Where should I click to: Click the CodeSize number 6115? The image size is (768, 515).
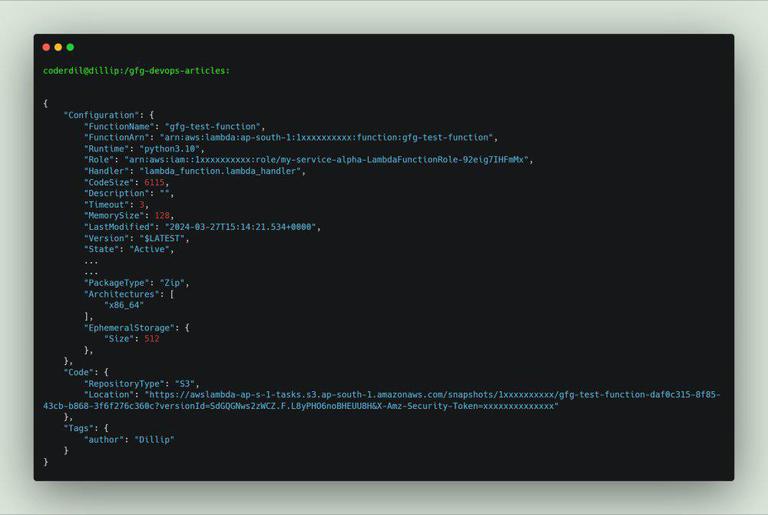(154, 182)
